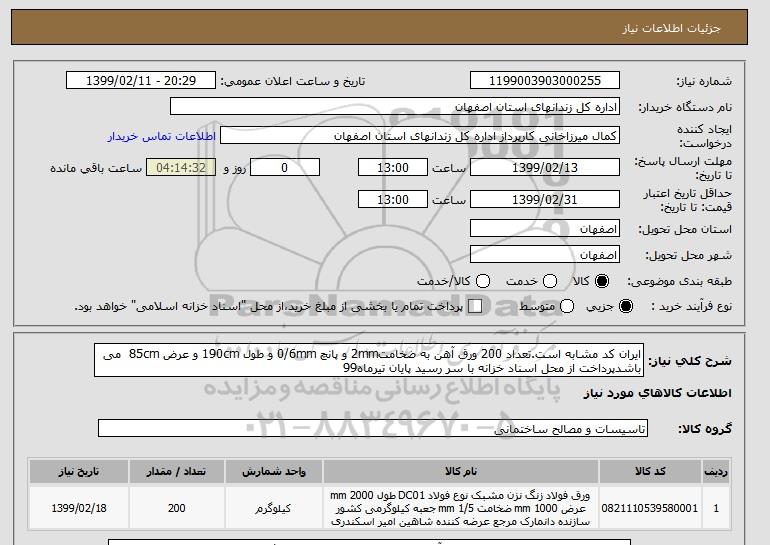770x545 pixels.
Task: Click the announcement date field 1399/02/11 - 20:29
Action: point(141,81)
